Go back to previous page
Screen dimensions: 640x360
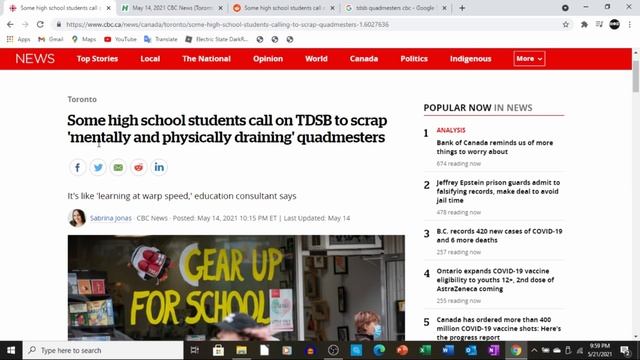(10, 24)
